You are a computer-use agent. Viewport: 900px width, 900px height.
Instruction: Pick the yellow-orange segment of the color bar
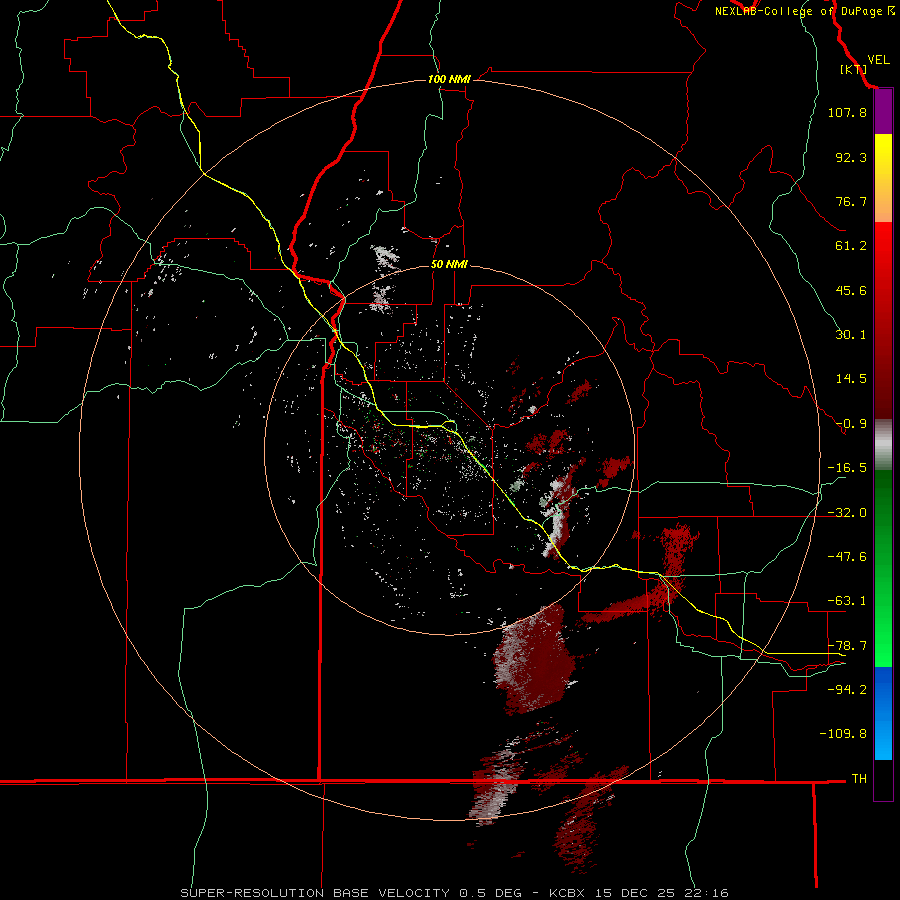click(883, 178)
